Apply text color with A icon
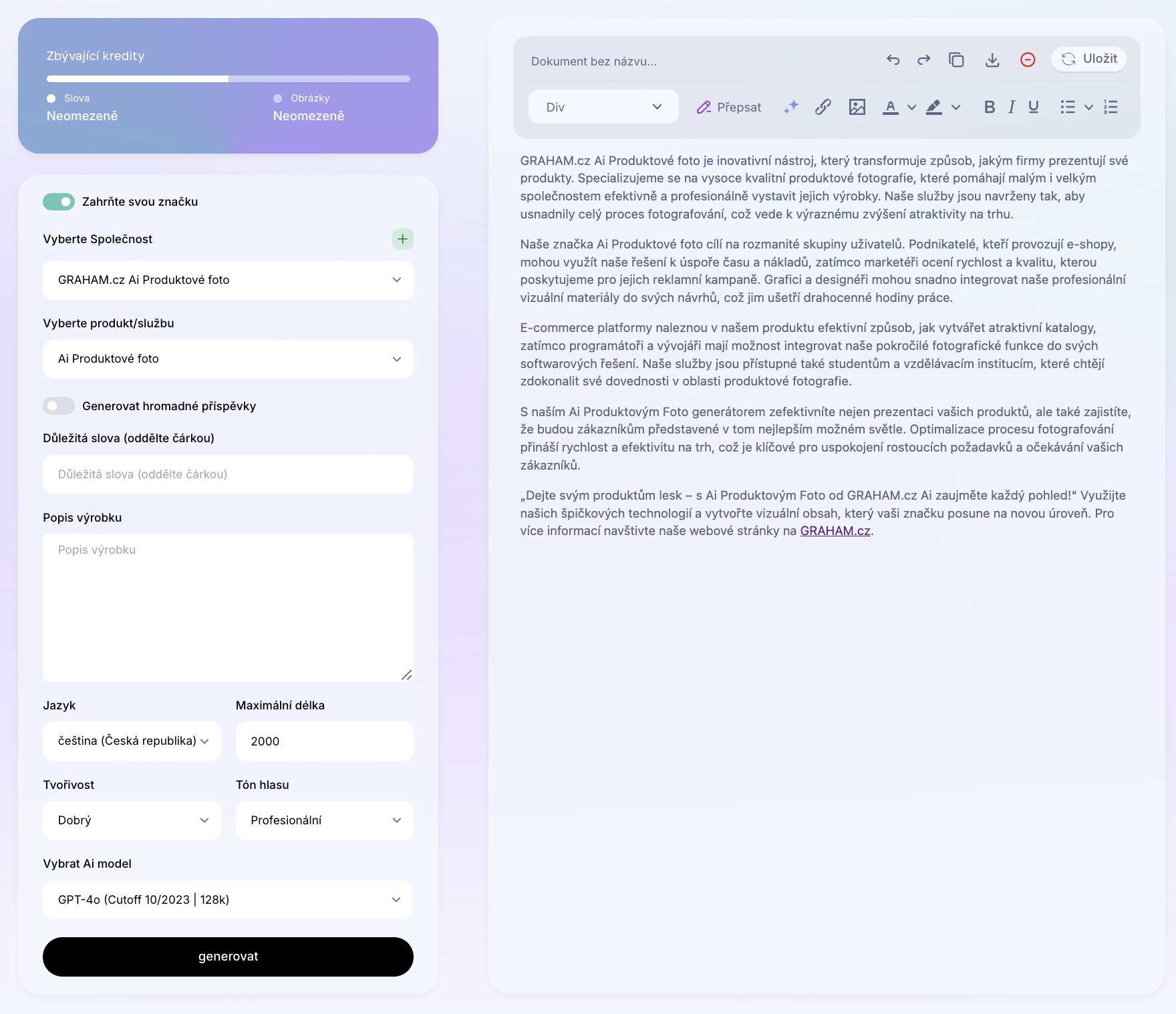Screen dimensions: 1176x1014 pos(891,107)
